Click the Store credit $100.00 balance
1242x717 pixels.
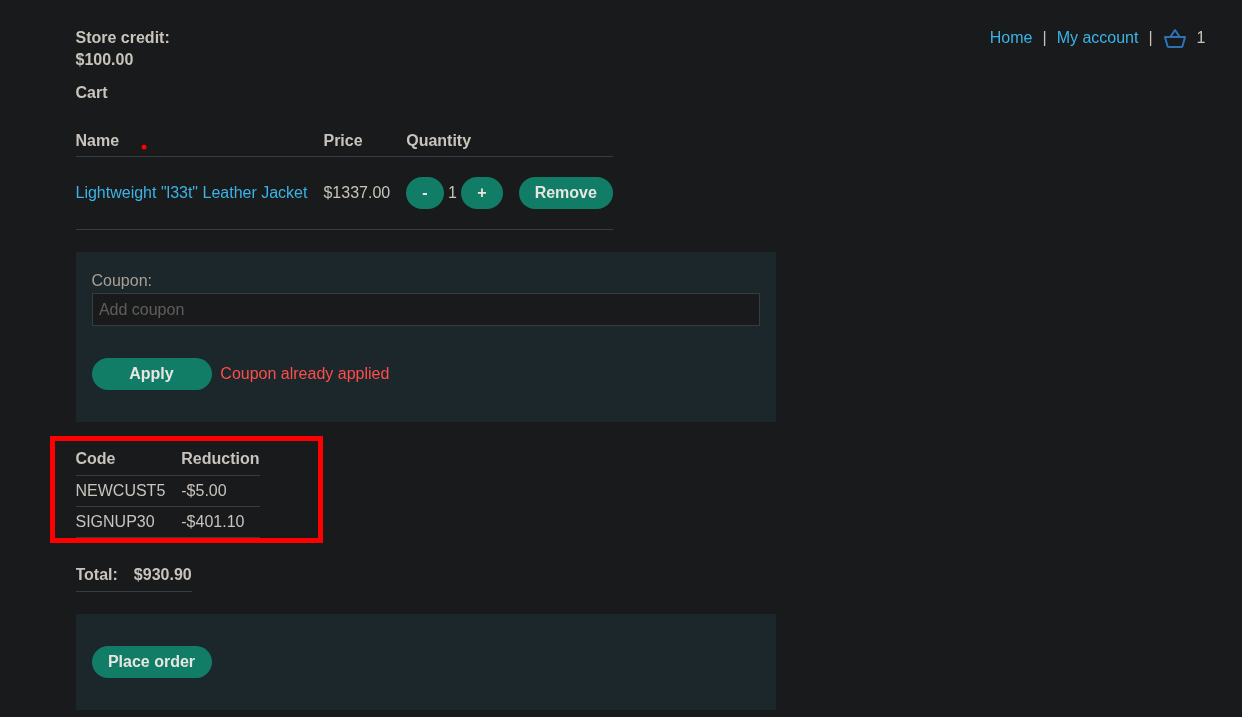pos(104,60)
